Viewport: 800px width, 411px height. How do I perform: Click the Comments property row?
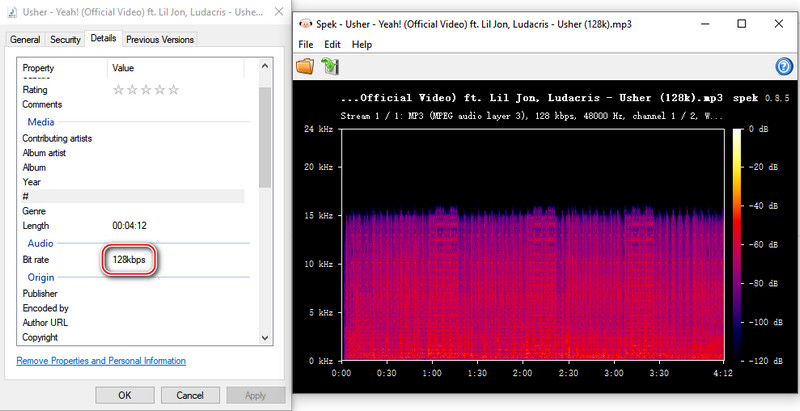point(132,104)
